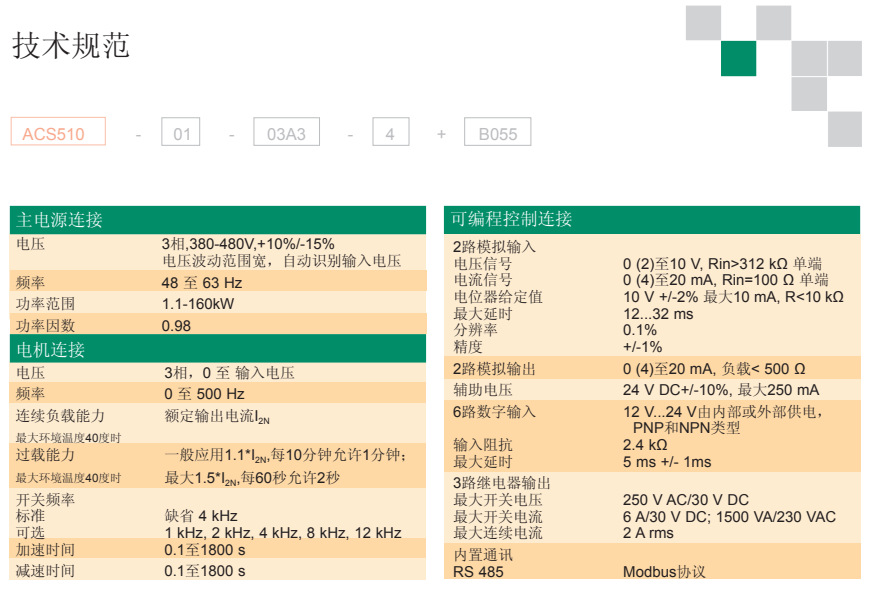The image size is (889, 610).
Task: Click the value 2 A rms
Action: (x=648, y=533)
